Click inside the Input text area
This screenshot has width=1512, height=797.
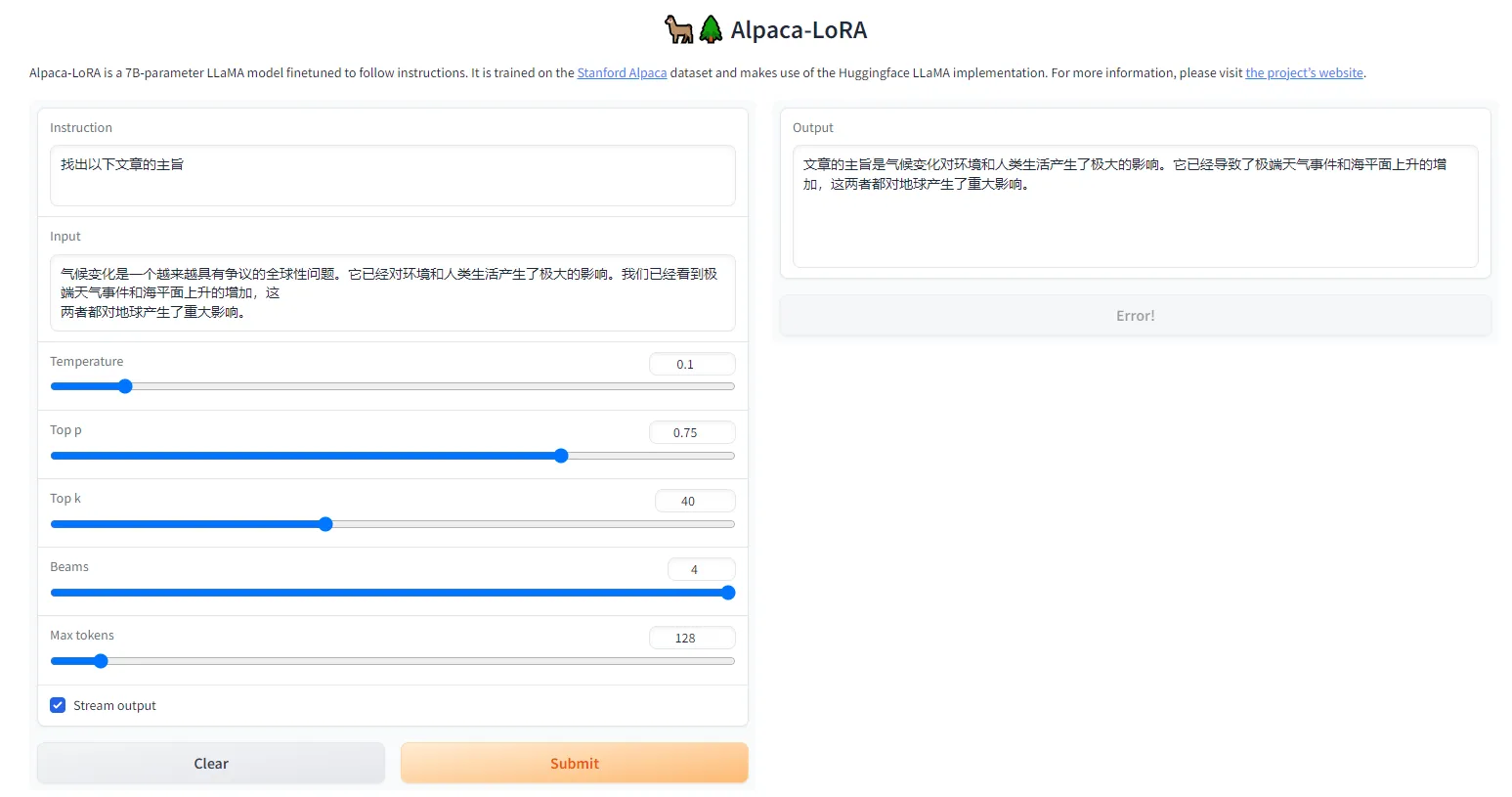[x=392, y=293]
